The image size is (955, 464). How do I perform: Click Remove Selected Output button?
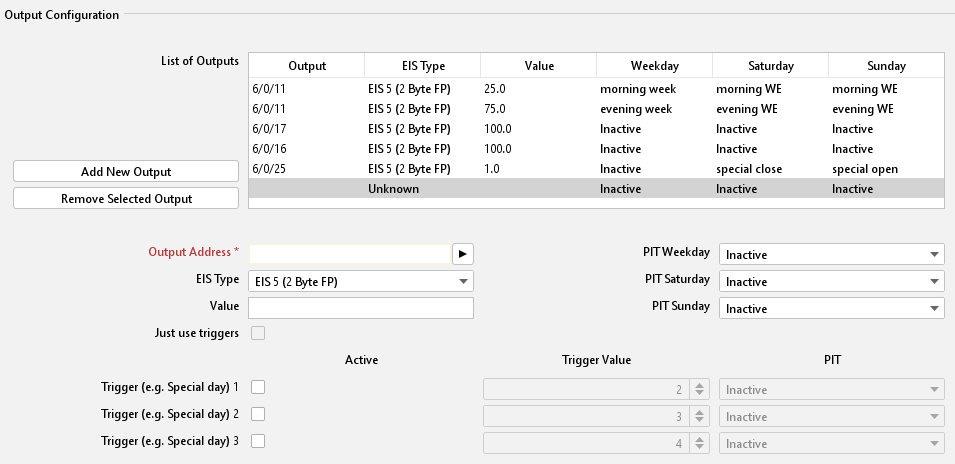tap(126, 199)
